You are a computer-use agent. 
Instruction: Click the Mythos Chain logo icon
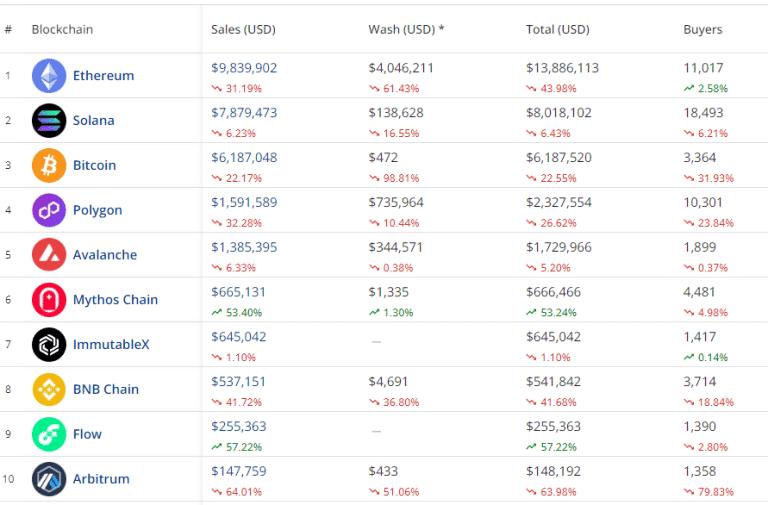pos(49,300)
